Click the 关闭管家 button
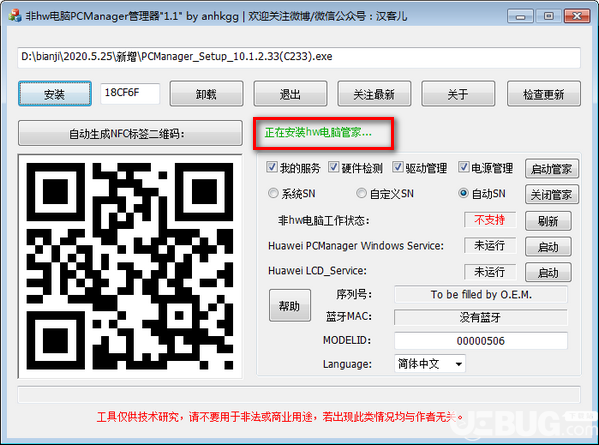Viewport: 599px width, 445px height. pyautogui.click(x=552, y=194)
